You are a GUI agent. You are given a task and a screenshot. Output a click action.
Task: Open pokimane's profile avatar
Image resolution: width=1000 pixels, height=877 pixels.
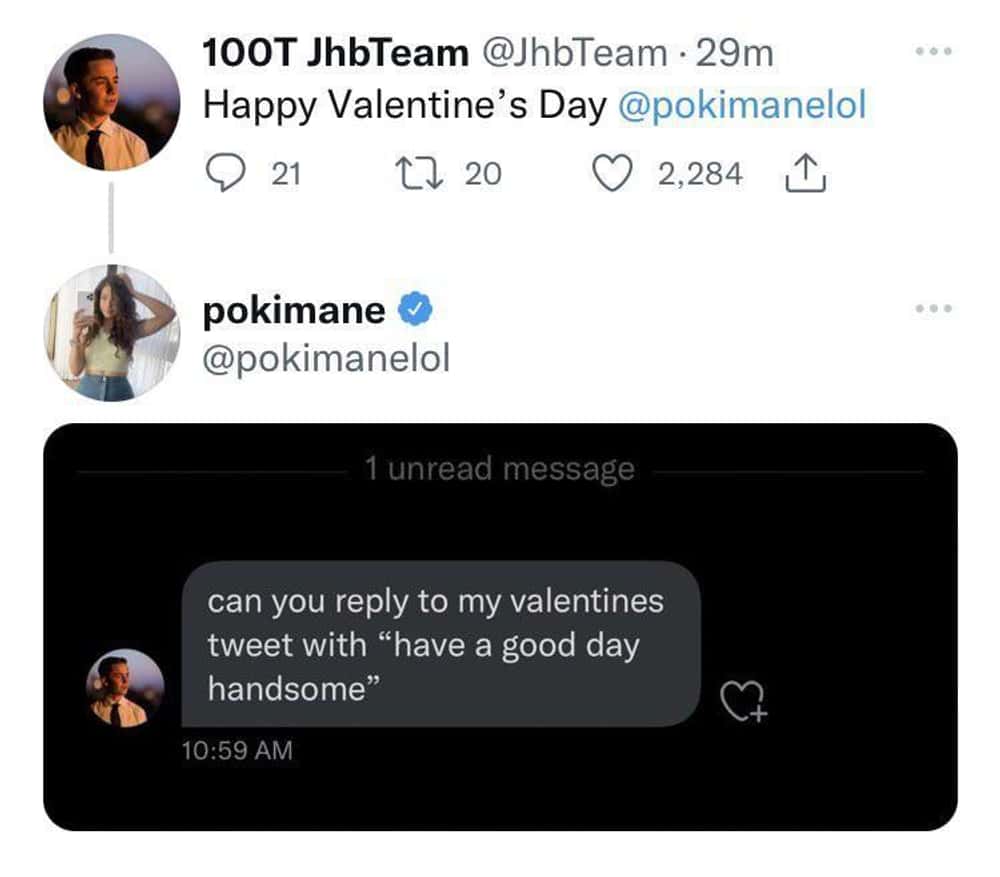111,333
